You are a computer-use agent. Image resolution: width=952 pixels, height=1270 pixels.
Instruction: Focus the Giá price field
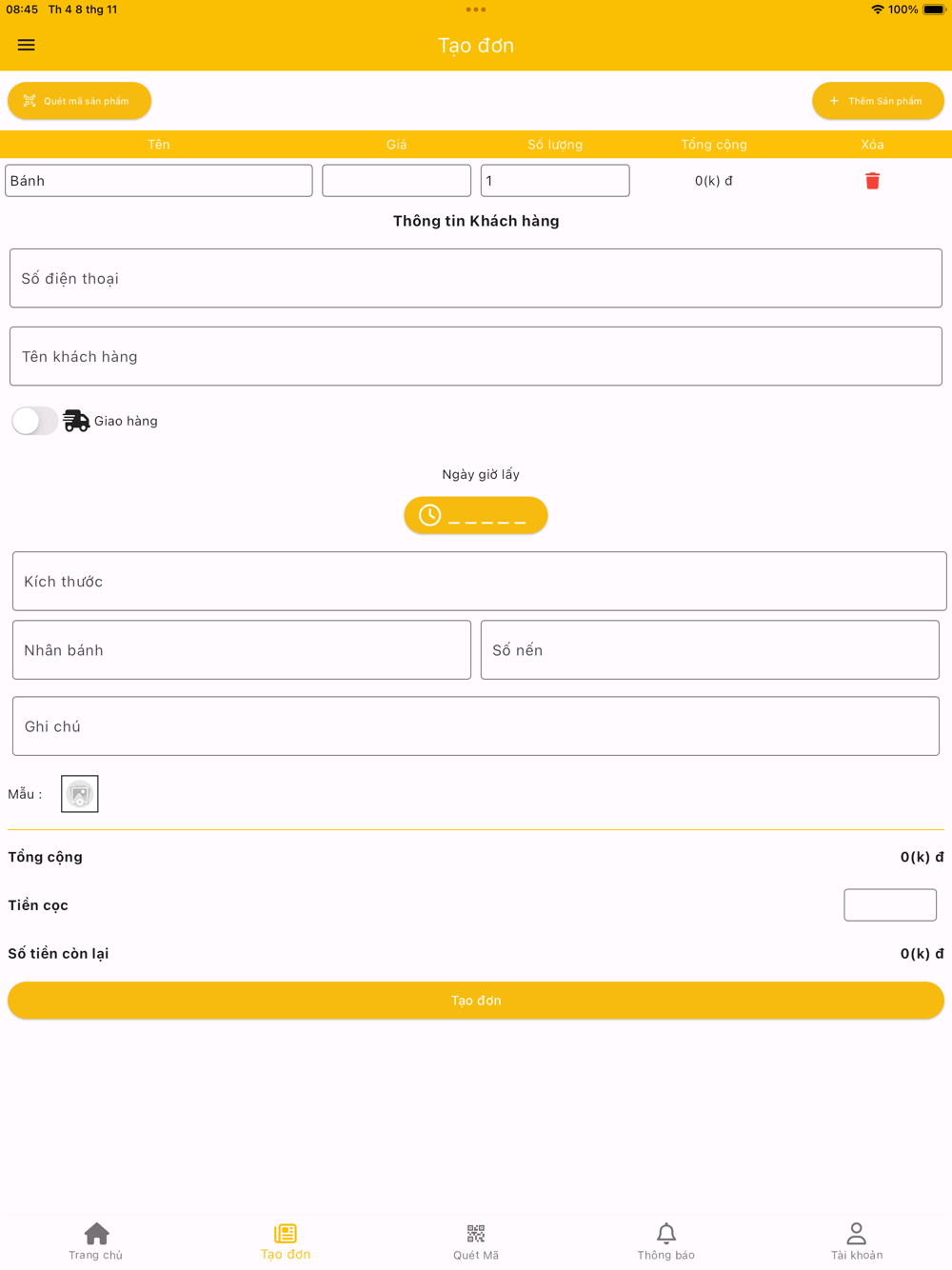pyautogui.click(x=396, y=181)
